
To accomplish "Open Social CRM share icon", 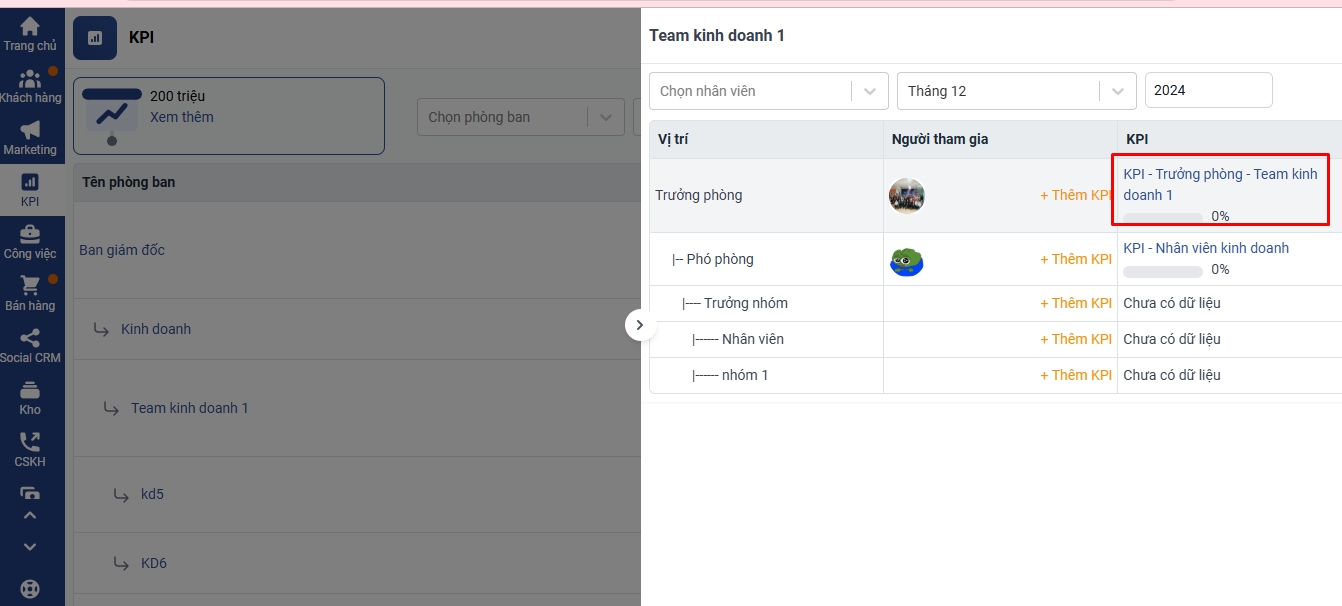I will (30, 339).
